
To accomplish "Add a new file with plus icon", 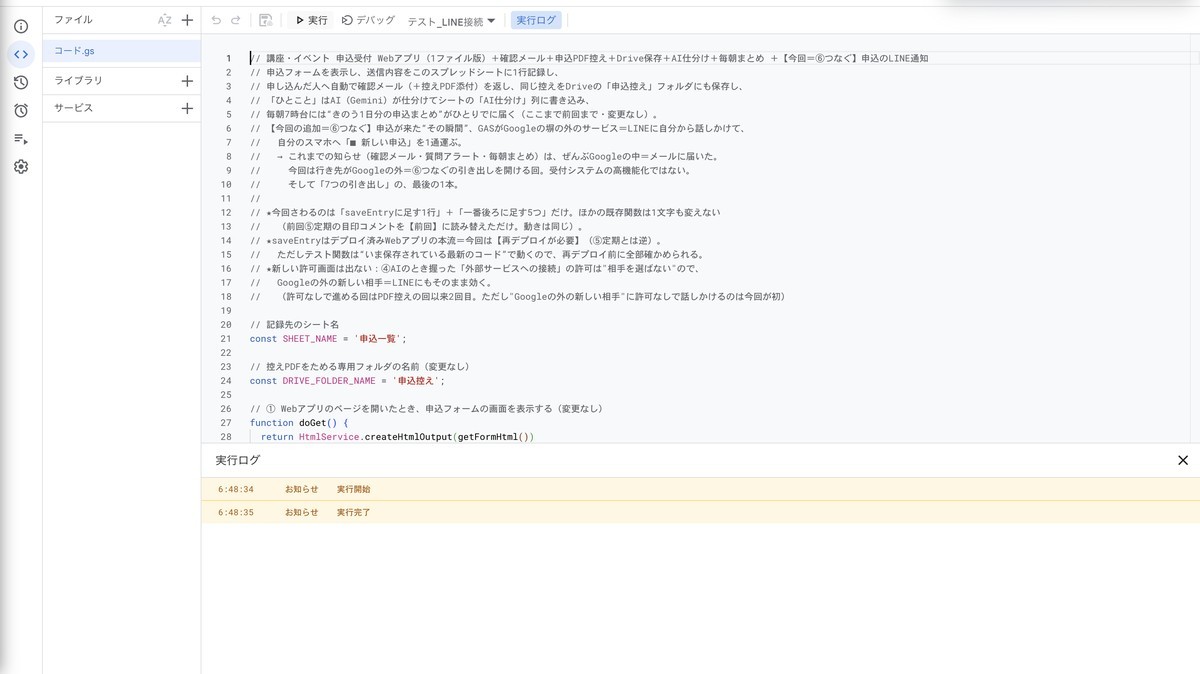I will [x=187, y=20].
